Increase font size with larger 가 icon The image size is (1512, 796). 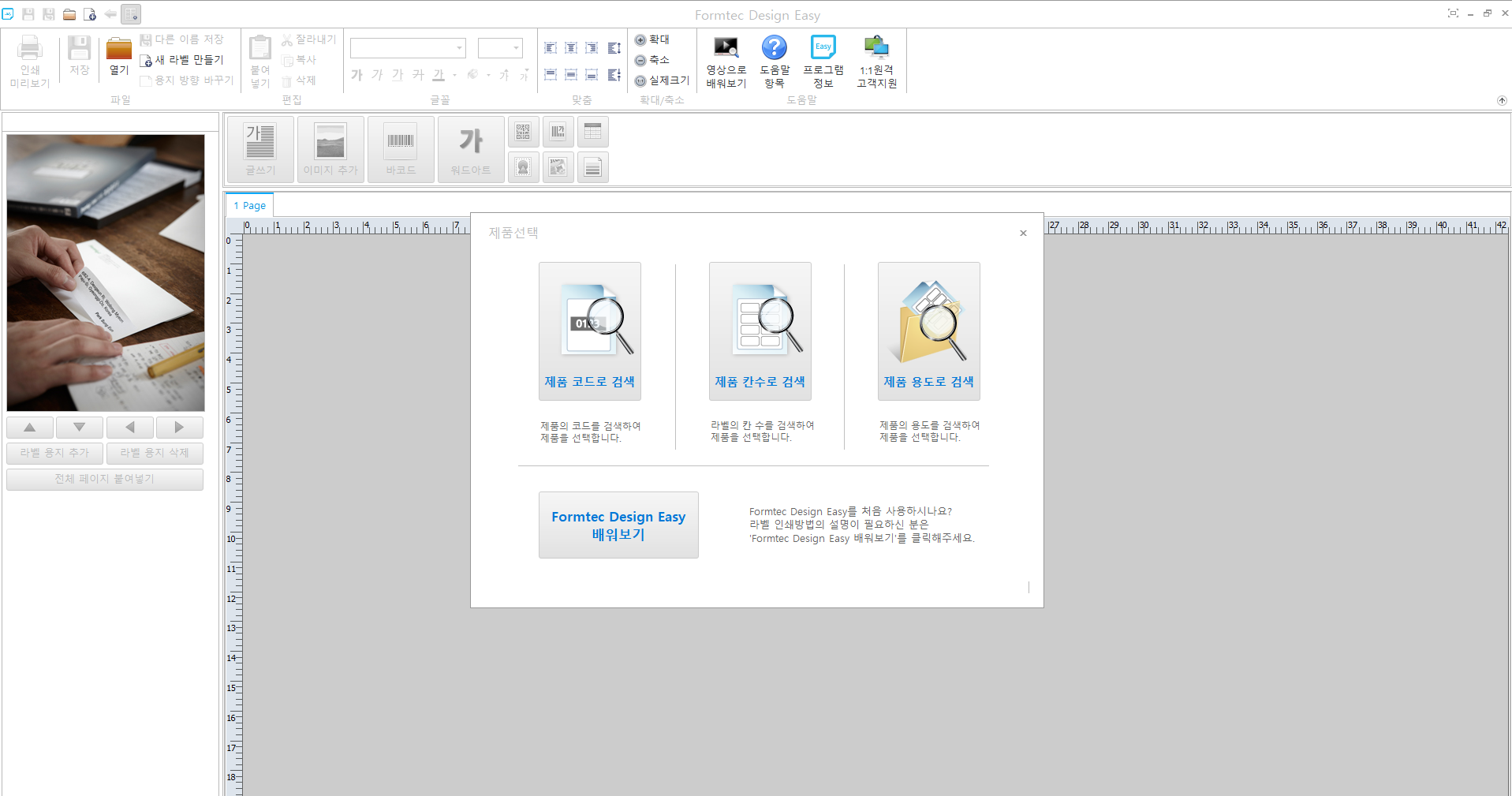(x=504, y=75)
